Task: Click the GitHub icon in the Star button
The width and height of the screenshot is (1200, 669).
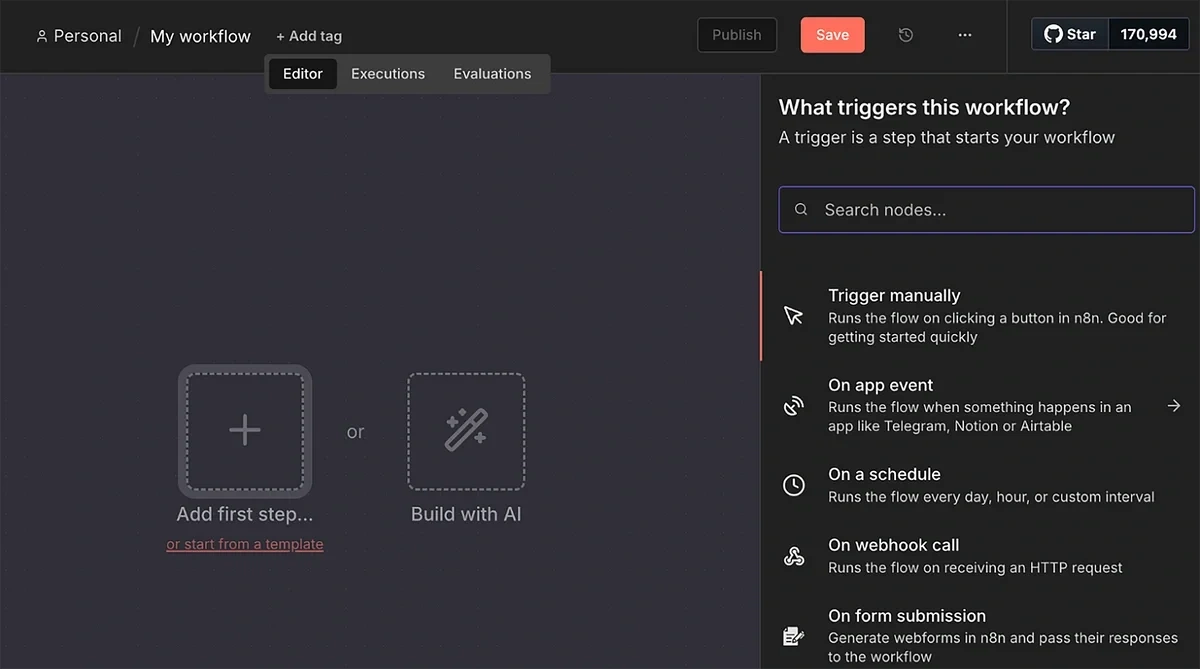Action: 1053,33
